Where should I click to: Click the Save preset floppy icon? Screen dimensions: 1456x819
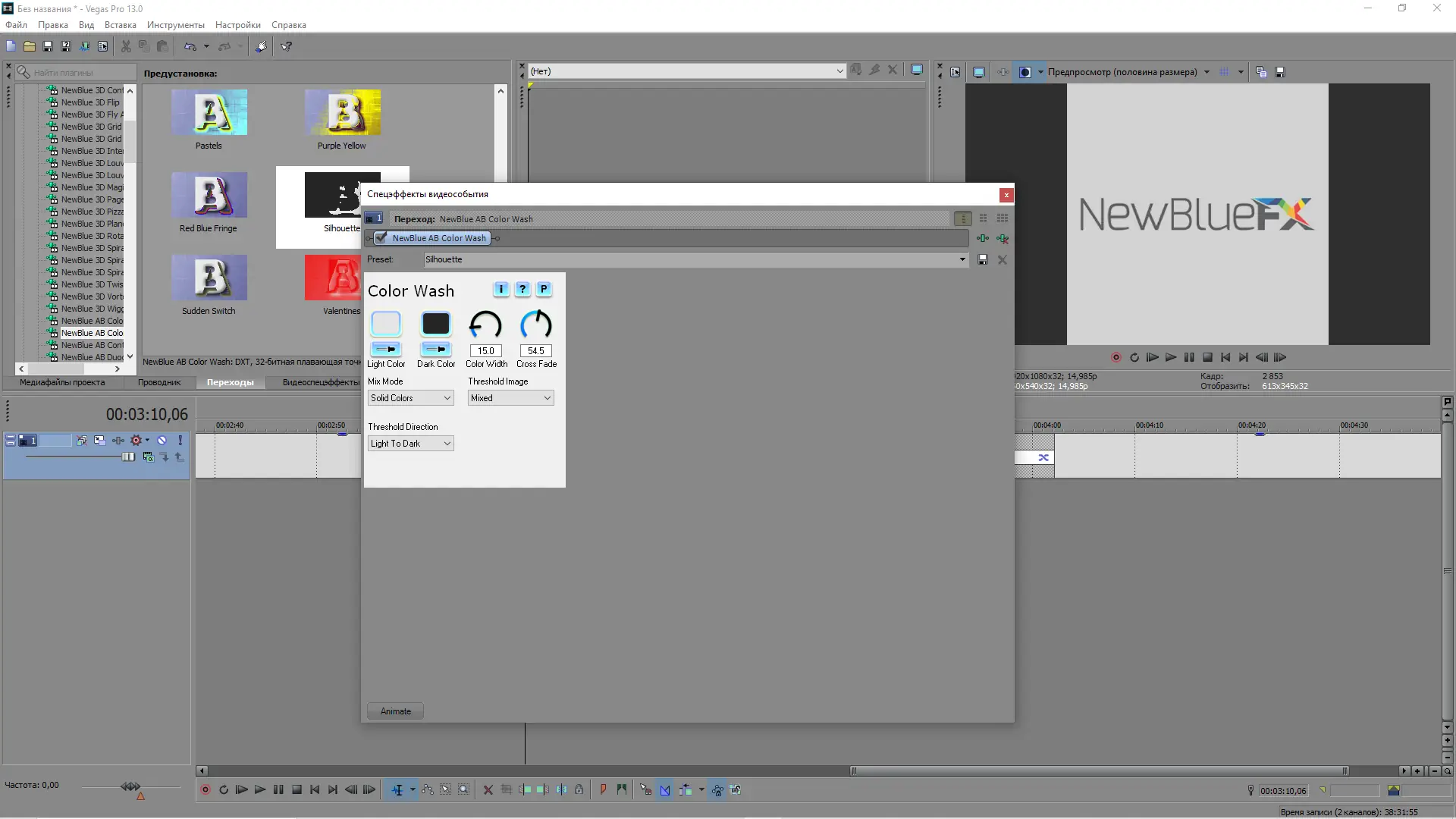[x=983, y=259]
